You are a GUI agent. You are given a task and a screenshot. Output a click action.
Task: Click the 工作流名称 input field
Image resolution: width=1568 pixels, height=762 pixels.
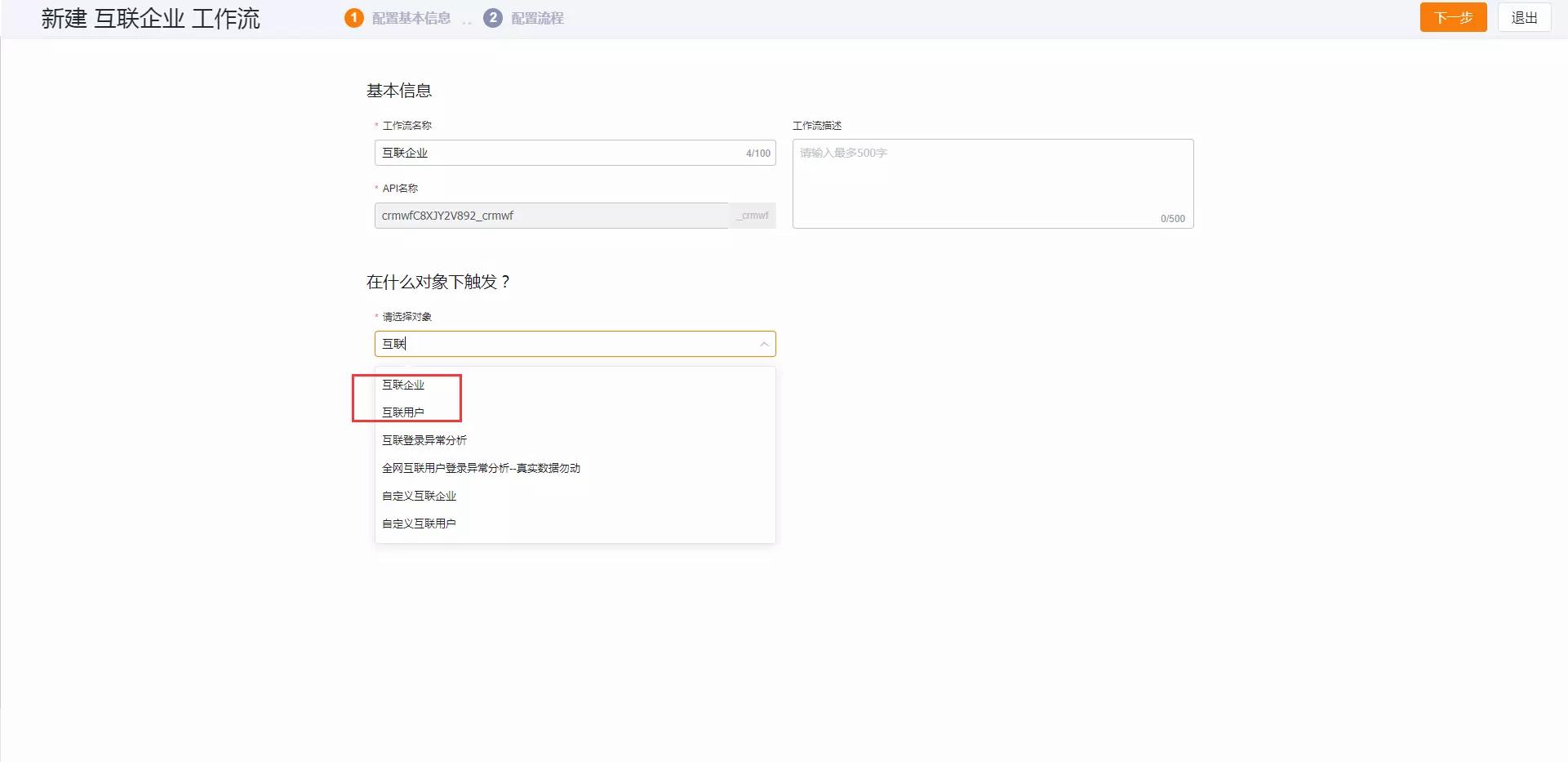(575, 153)
